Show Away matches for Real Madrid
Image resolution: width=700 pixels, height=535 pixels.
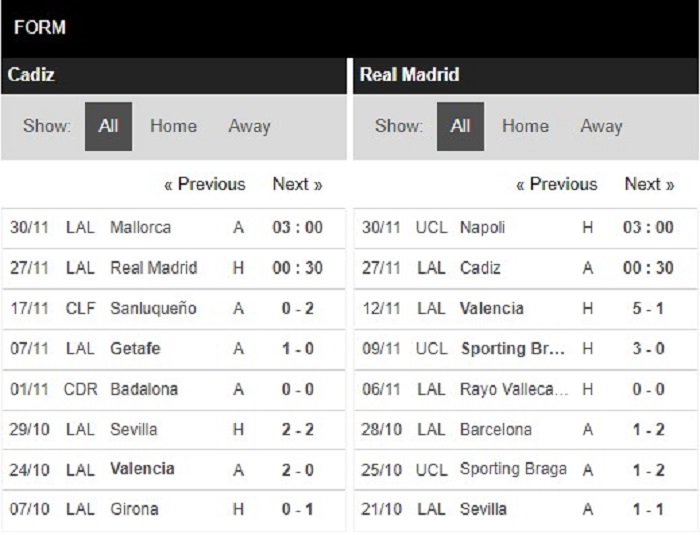601,126
